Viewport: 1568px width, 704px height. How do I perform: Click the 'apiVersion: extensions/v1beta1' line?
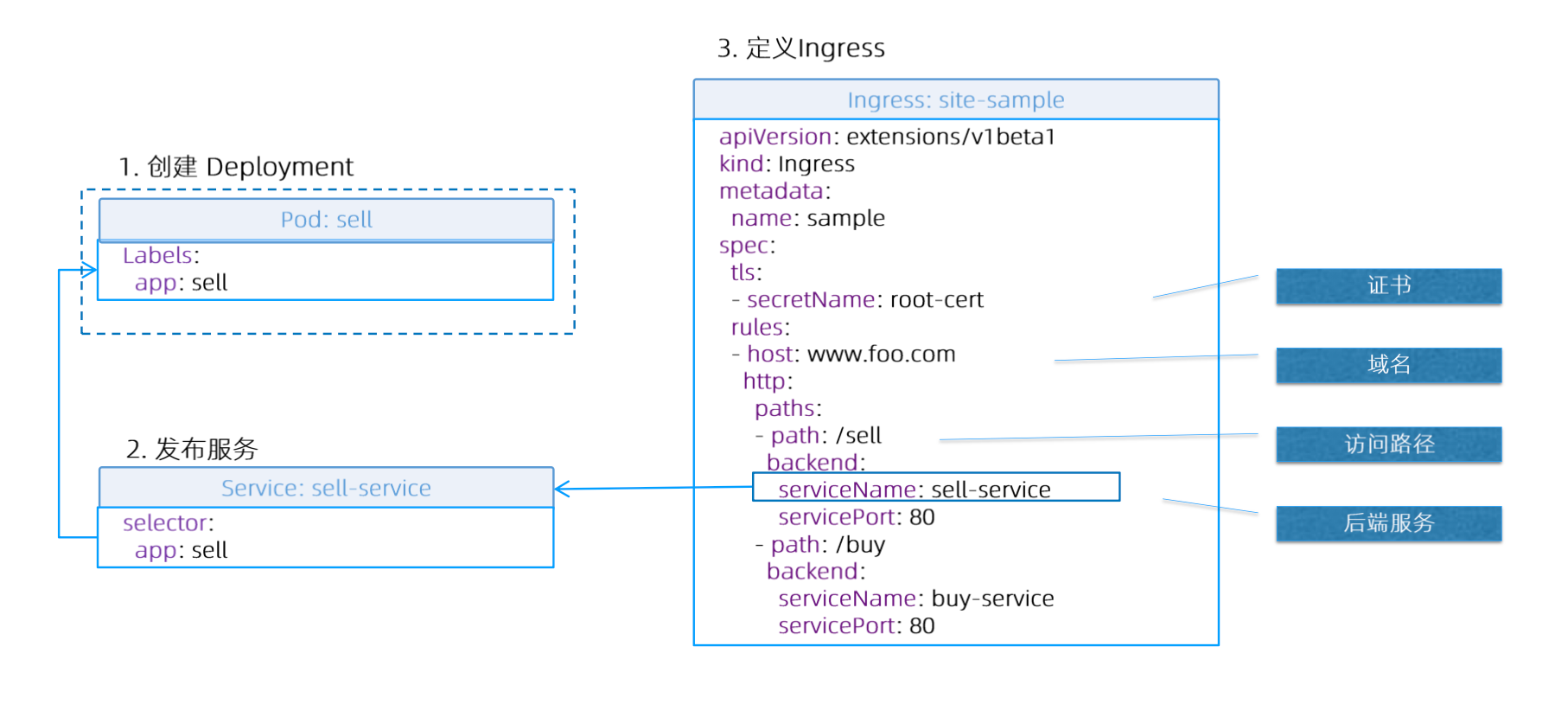(x=886, y=137)
